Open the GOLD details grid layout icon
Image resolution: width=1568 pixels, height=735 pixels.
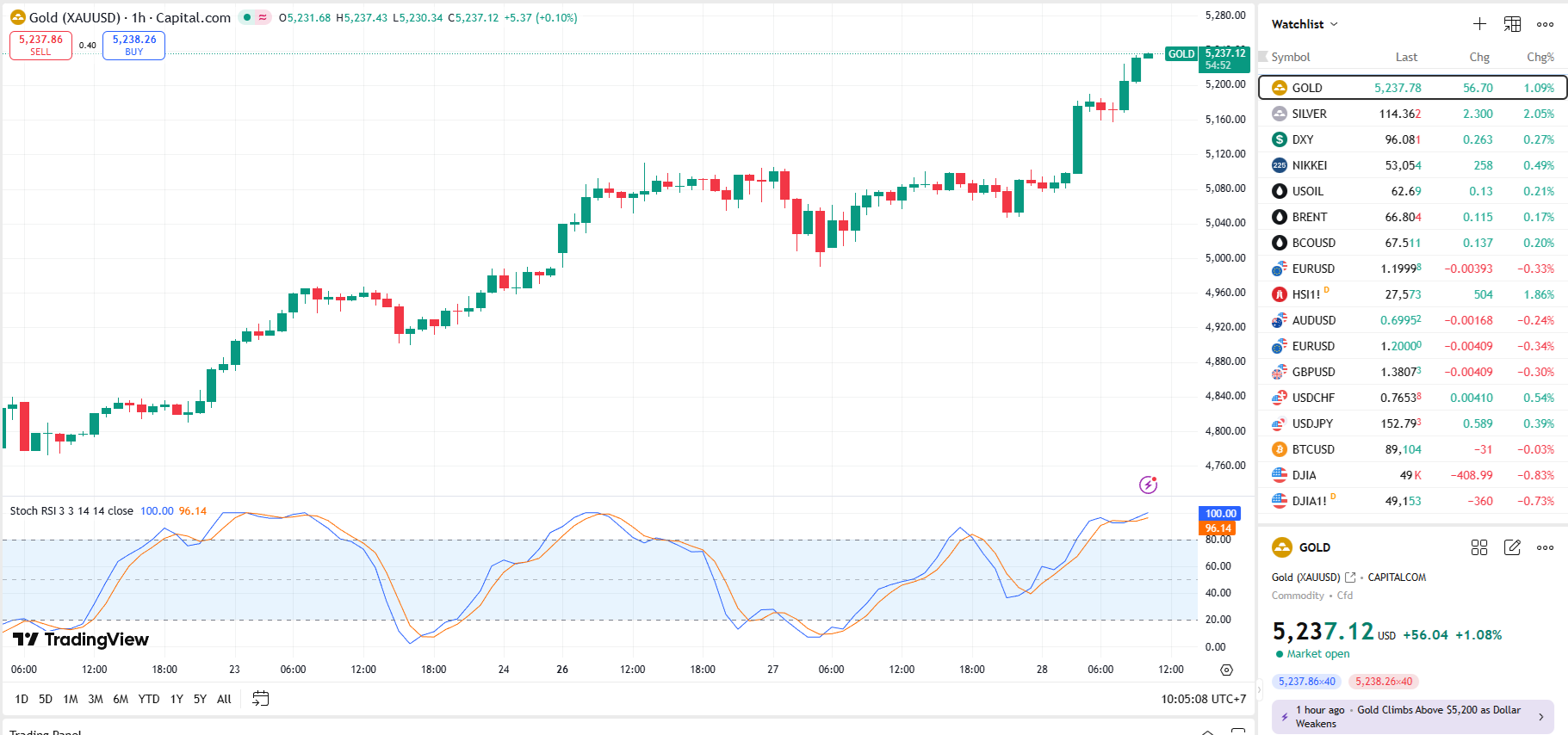tap(1479, 547)
